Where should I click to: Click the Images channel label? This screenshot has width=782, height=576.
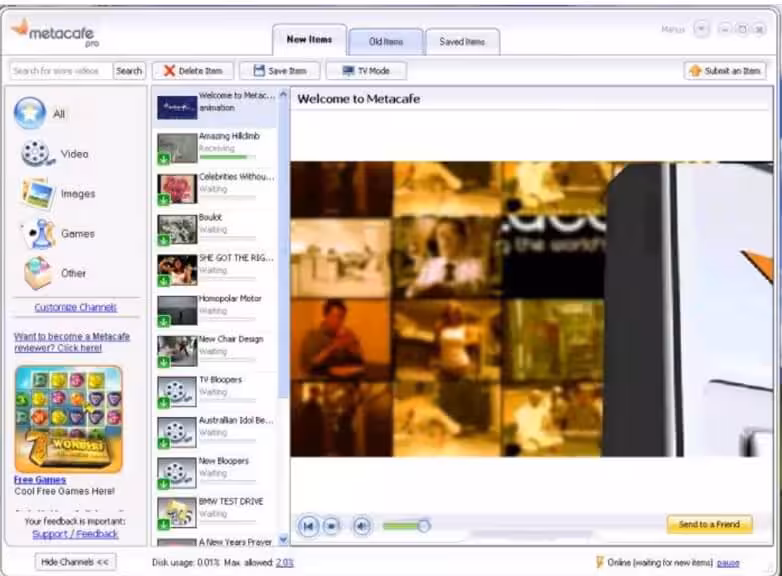coord(78,194)
